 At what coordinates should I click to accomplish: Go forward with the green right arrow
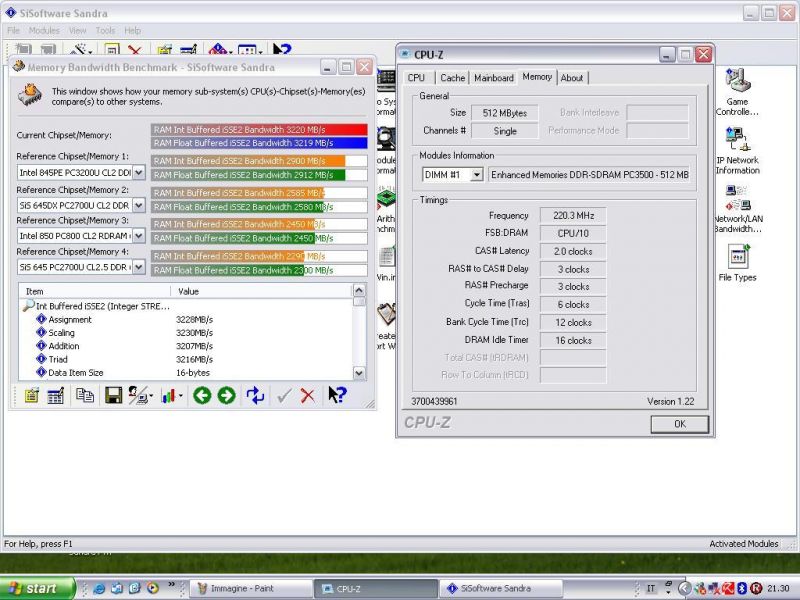[227, 395]
